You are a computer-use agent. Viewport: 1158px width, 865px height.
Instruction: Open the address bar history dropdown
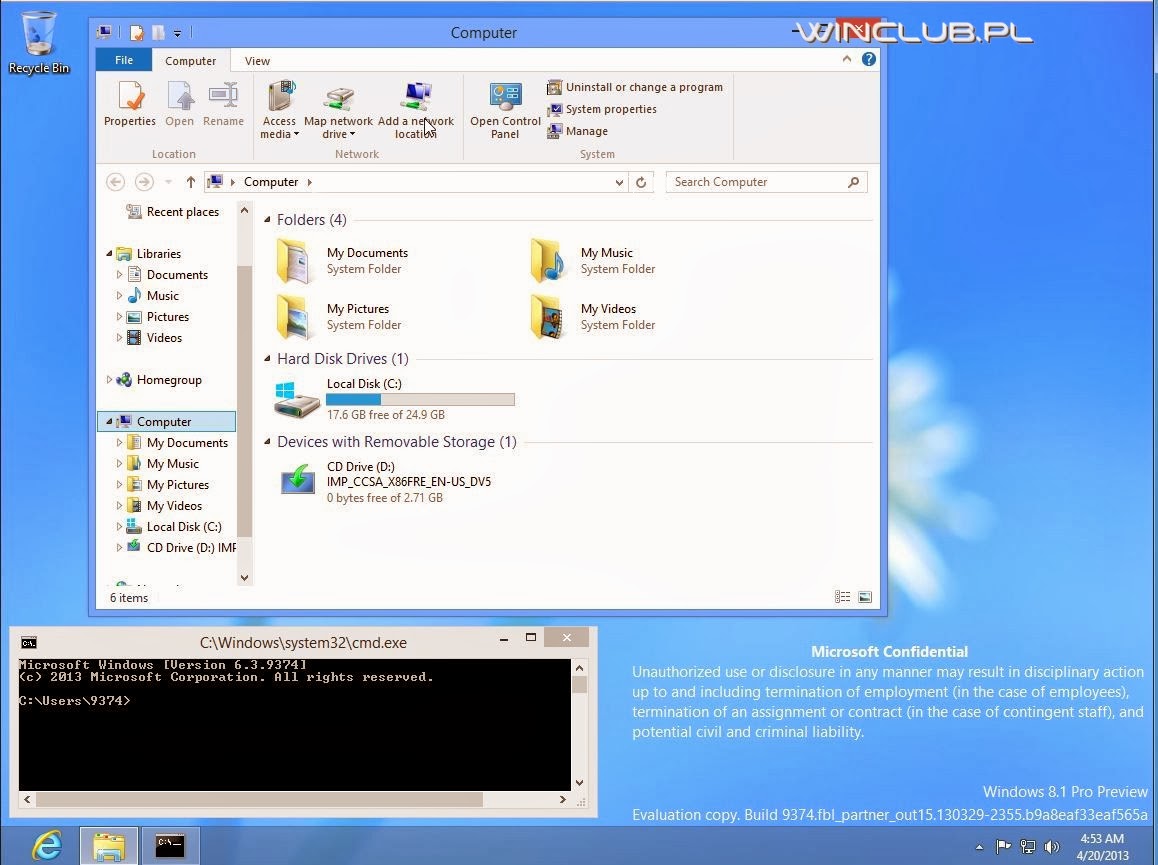[x=619, y=182]
